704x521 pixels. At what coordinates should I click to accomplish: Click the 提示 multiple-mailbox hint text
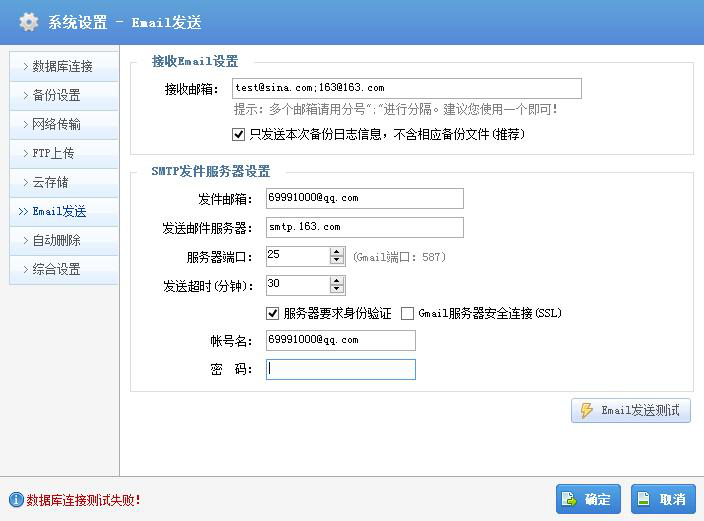tap(396, 109)
